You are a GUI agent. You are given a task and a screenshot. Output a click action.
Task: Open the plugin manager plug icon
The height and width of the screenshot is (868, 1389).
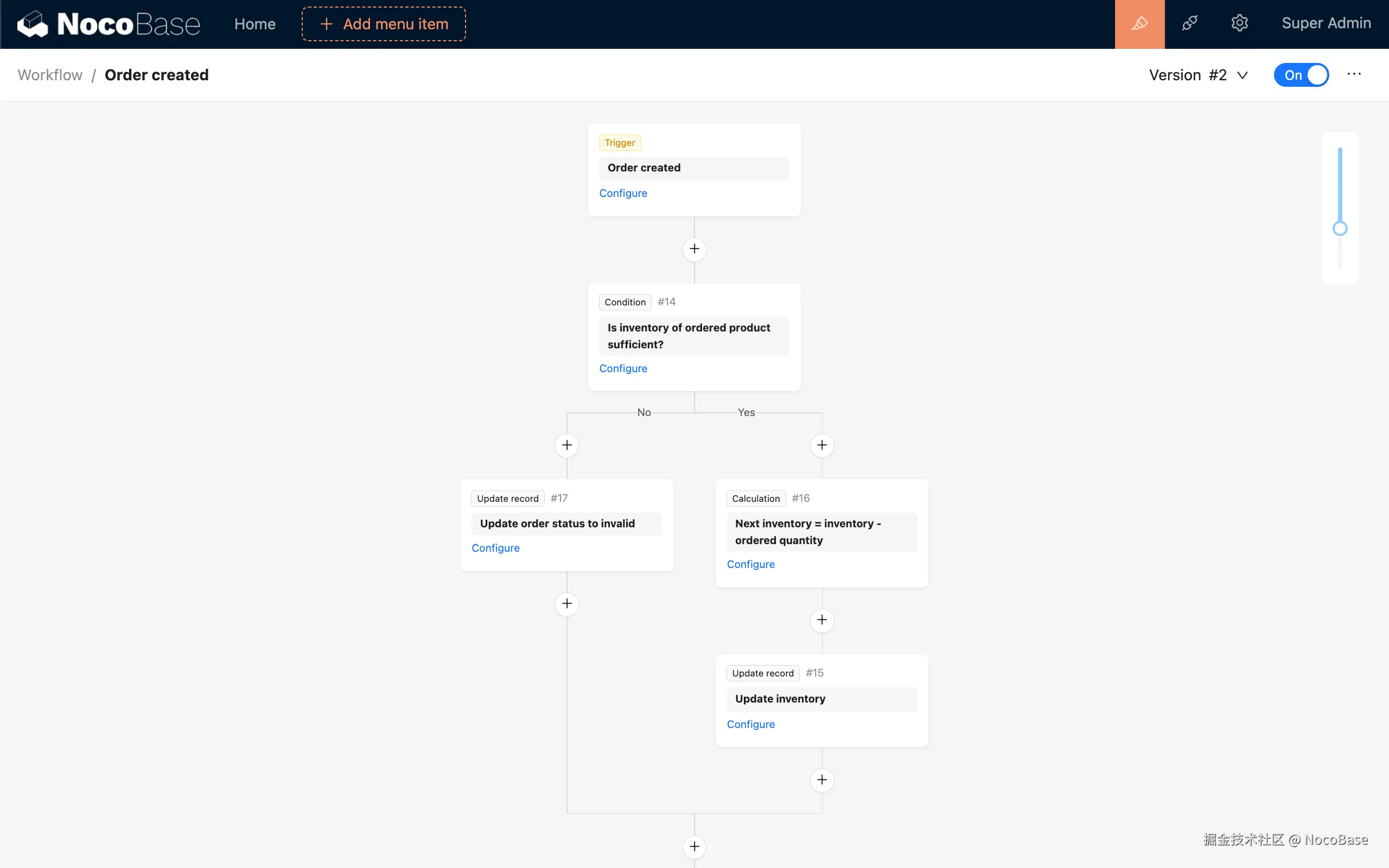click(x=1190, y=23)
